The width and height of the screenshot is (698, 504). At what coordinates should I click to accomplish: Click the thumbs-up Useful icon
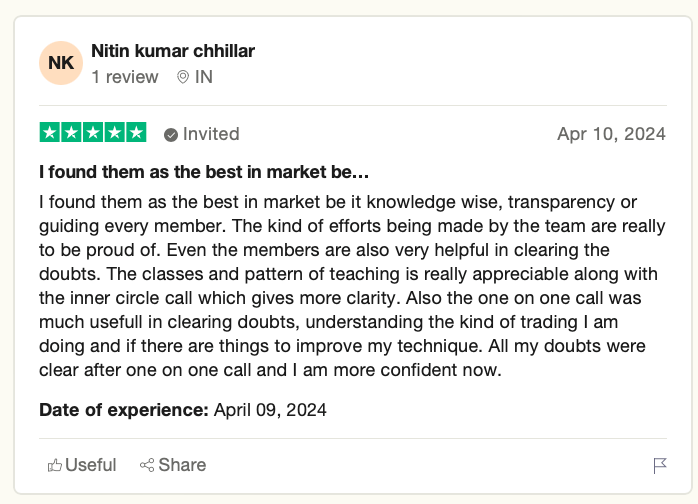[55, 465]
